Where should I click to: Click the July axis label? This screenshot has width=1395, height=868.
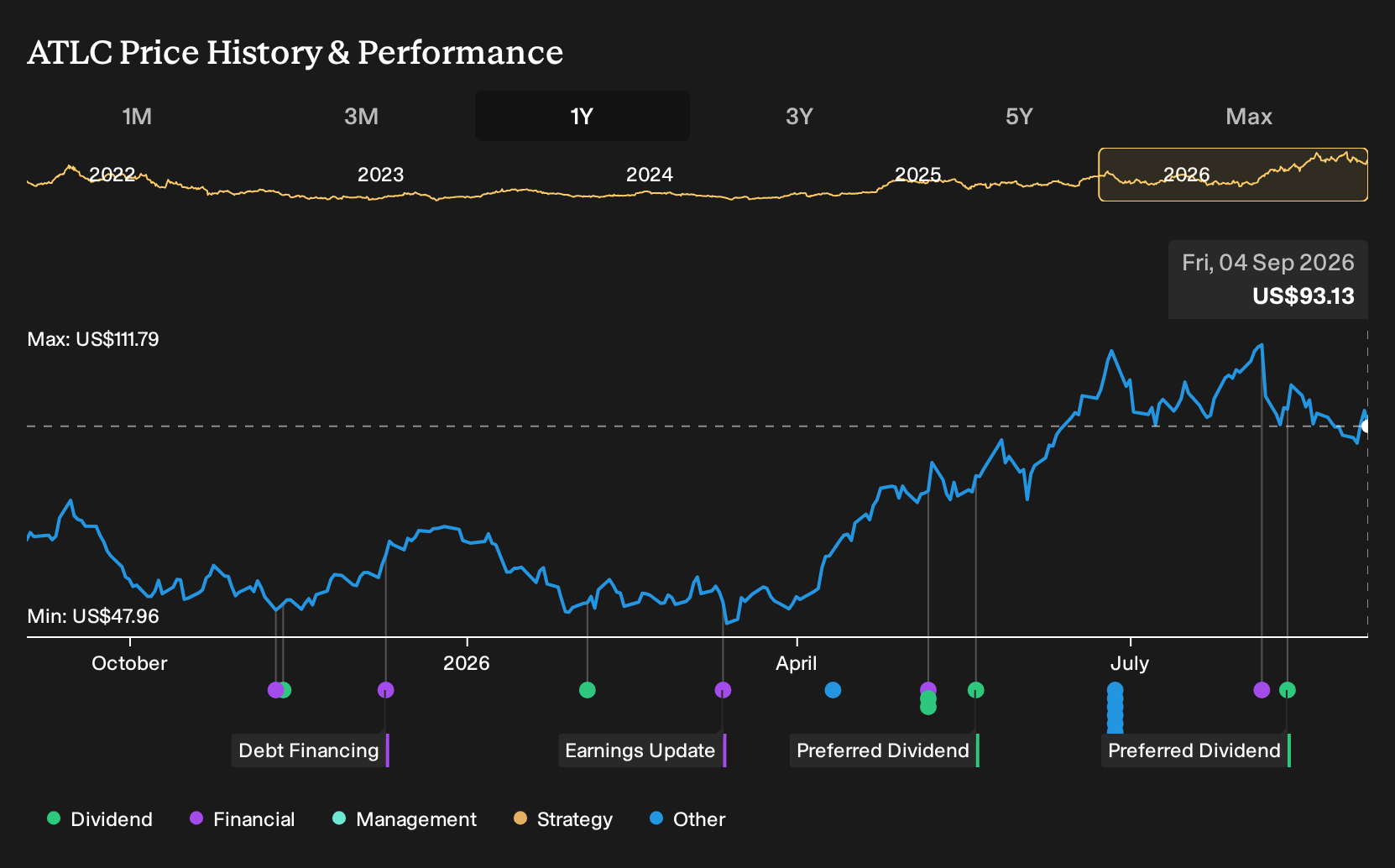(x=1130, y=663)
